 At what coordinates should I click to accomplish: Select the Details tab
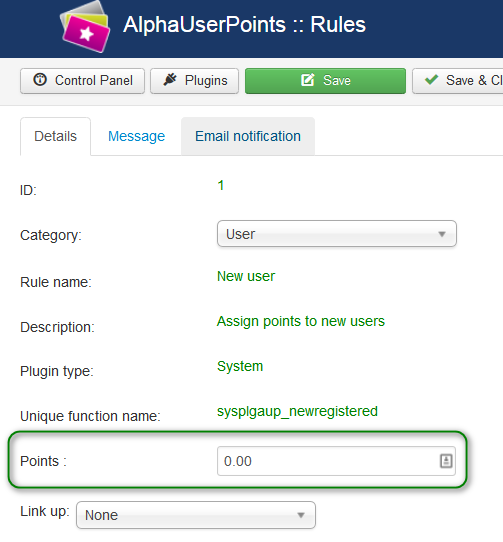(56, 137)
